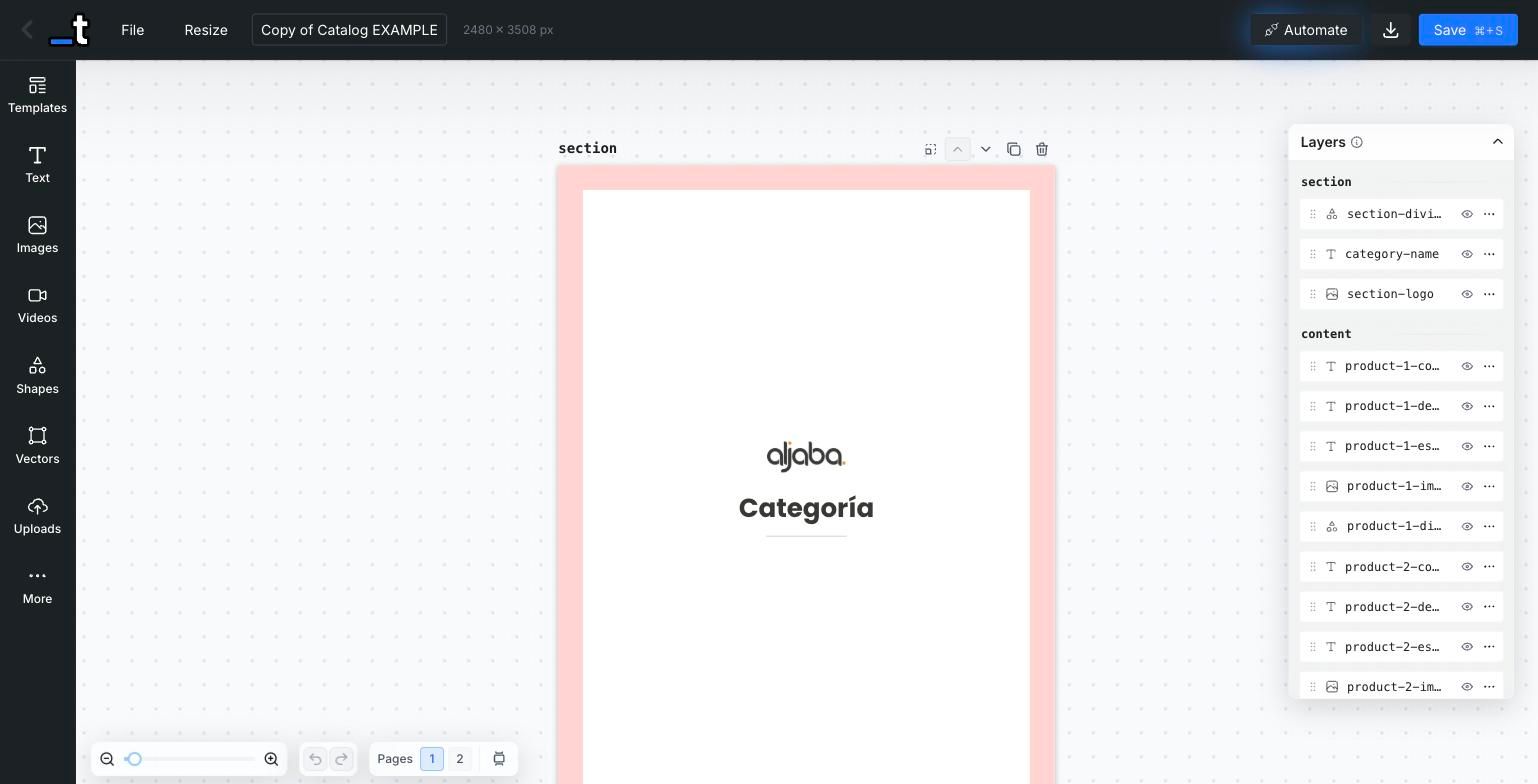Screen dimensions: 1538x784
Task: Click the zoom slider handle
Action: 133,759
